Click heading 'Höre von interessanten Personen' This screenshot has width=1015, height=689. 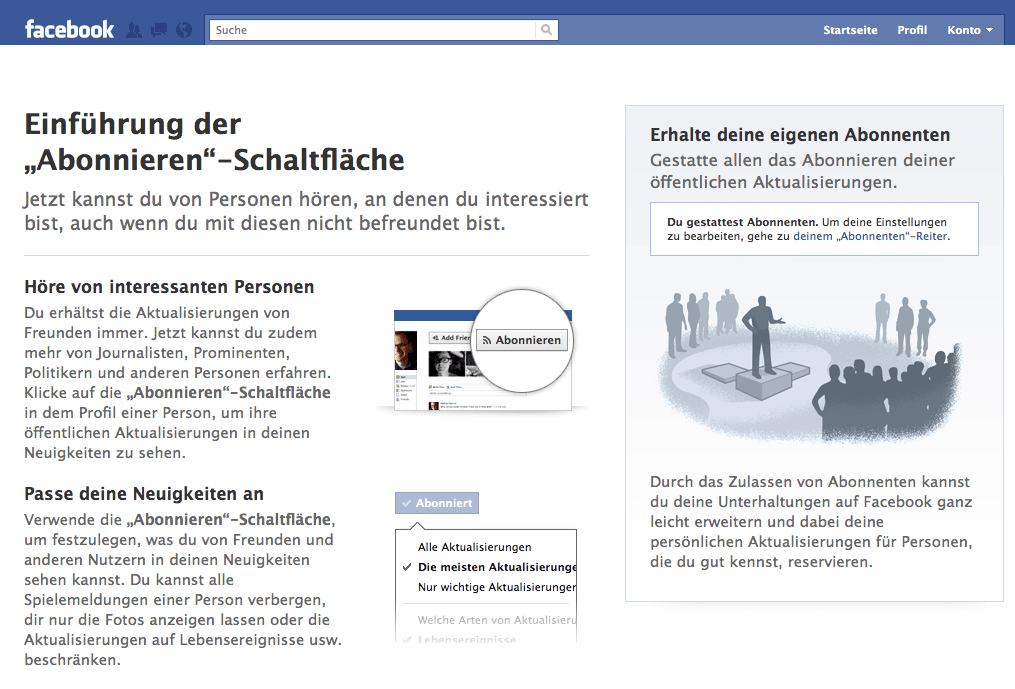click(169, 287)
